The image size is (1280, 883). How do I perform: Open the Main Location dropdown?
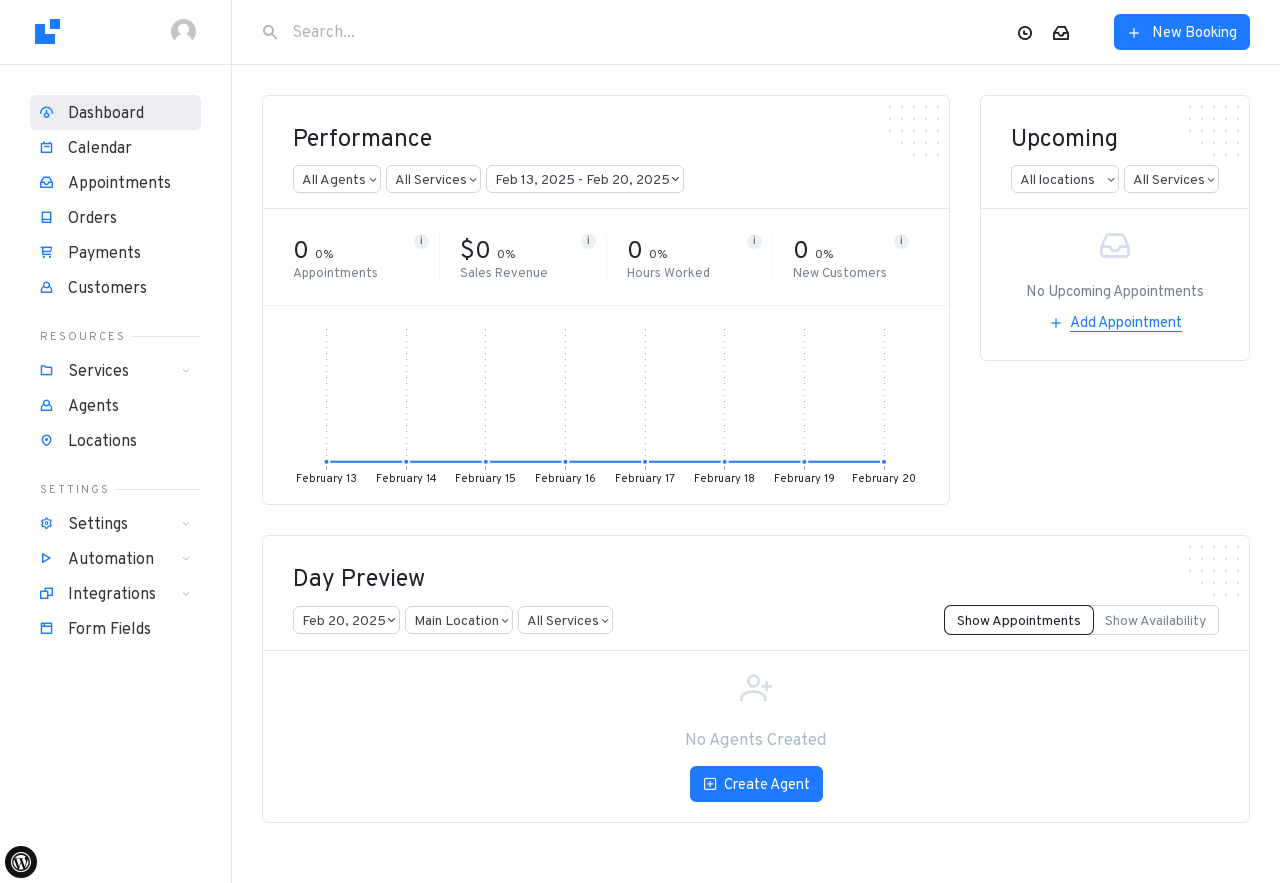pyautogui.click(x=459, y=620)
